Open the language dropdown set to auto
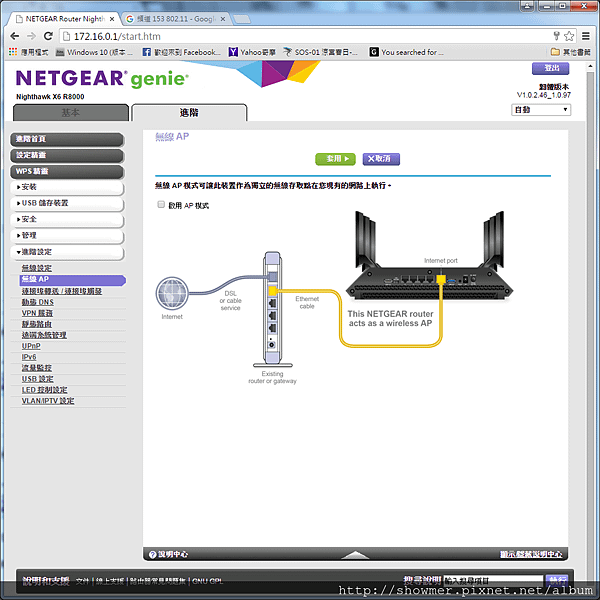This screenshot has height=600, width=600. 541,110
